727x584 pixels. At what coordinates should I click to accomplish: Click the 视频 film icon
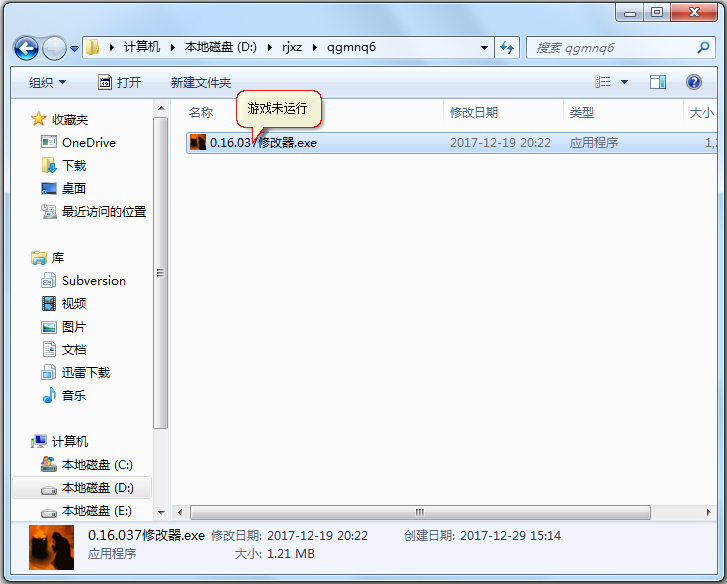49,304
